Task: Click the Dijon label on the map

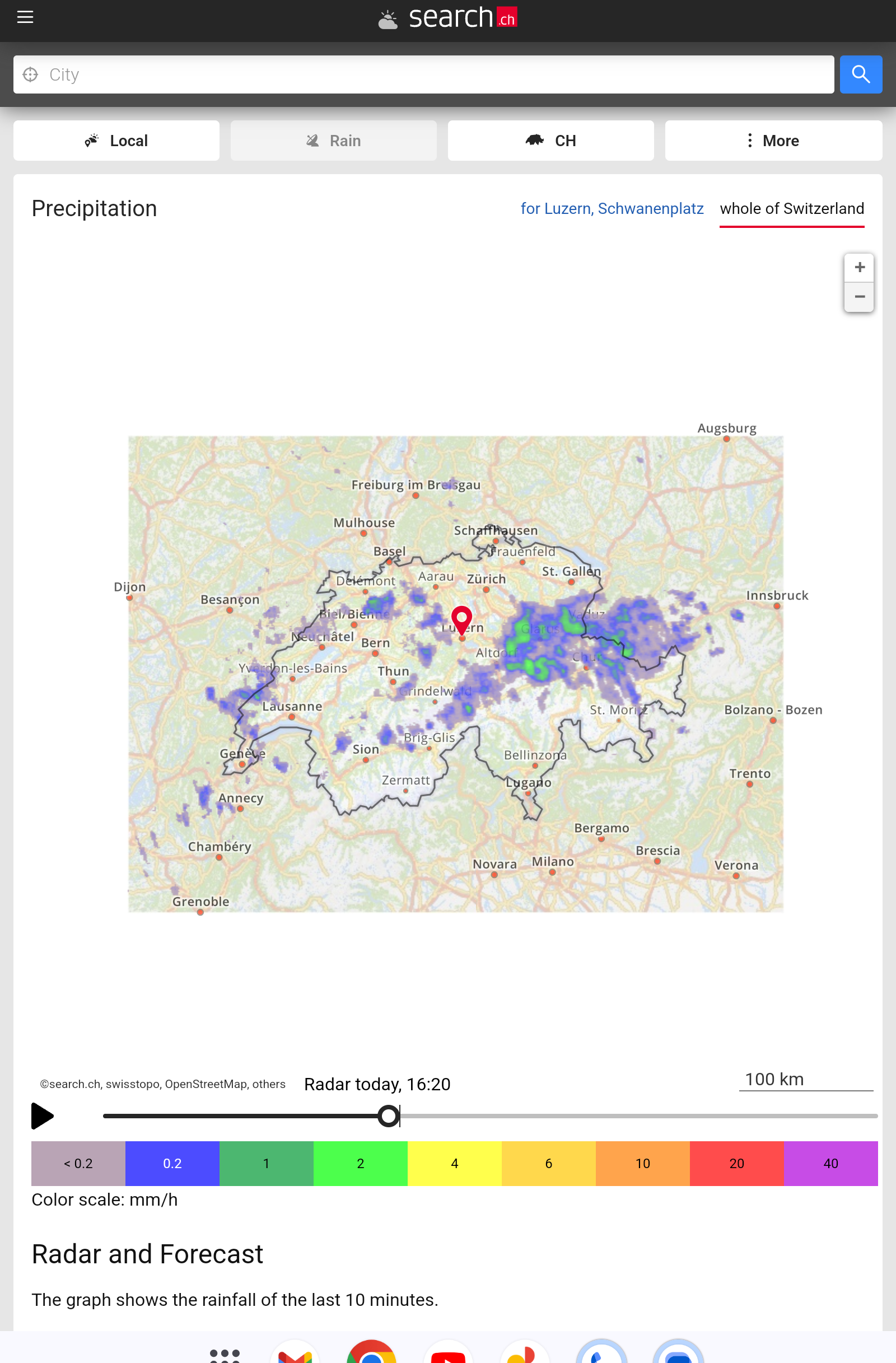Action: 130,586
